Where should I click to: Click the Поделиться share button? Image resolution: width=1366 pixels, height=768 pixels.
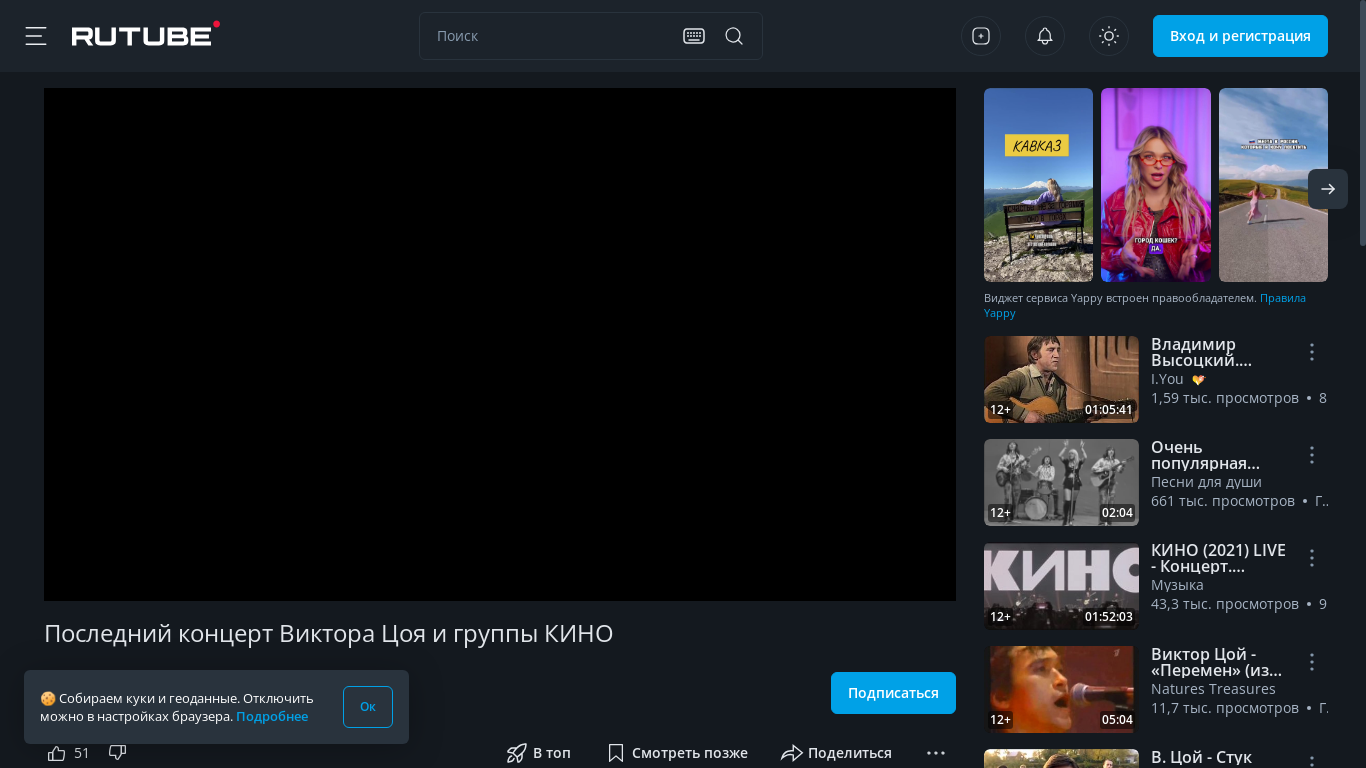[837, 753]
